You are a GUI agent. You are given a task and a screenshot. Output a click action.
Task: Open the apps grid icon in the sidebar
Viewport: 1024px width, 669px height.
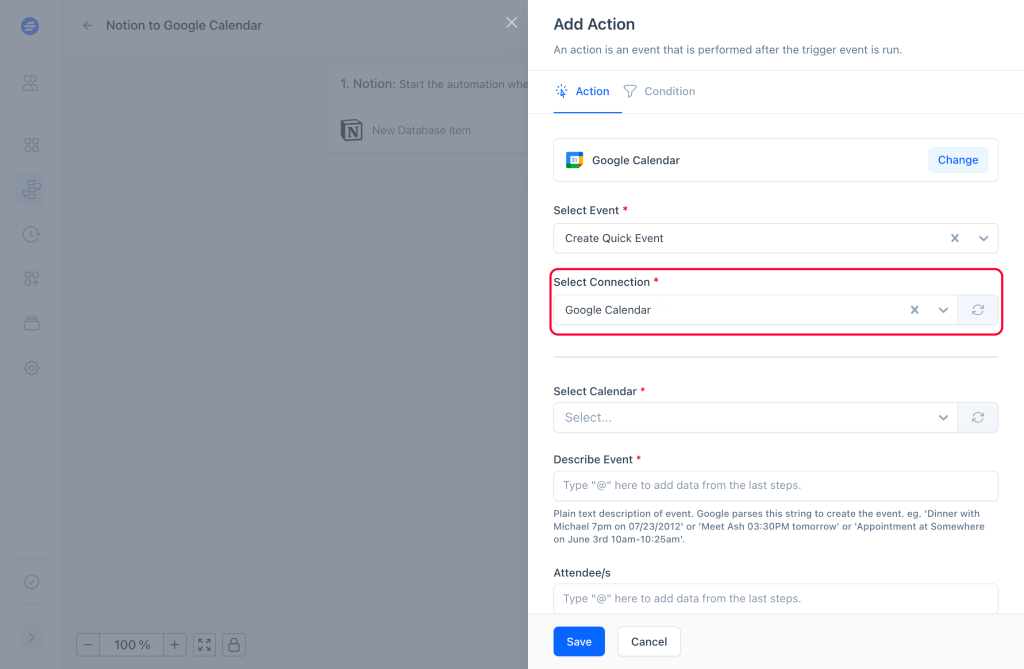point(31,144)
